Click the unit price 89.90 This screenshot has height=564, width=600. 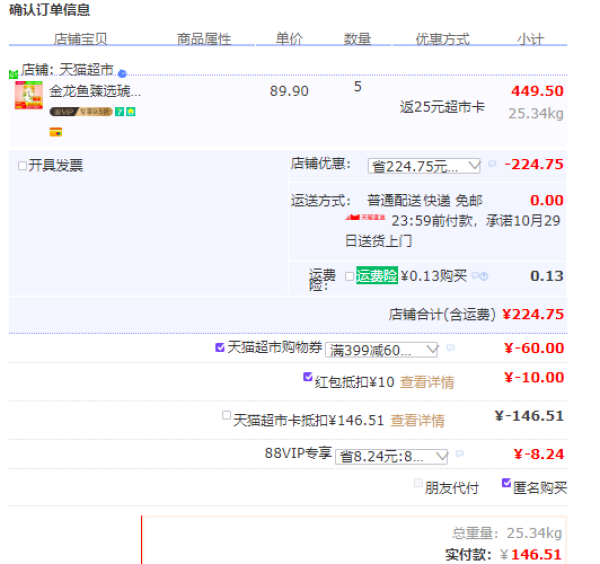(x=289, y=91)
